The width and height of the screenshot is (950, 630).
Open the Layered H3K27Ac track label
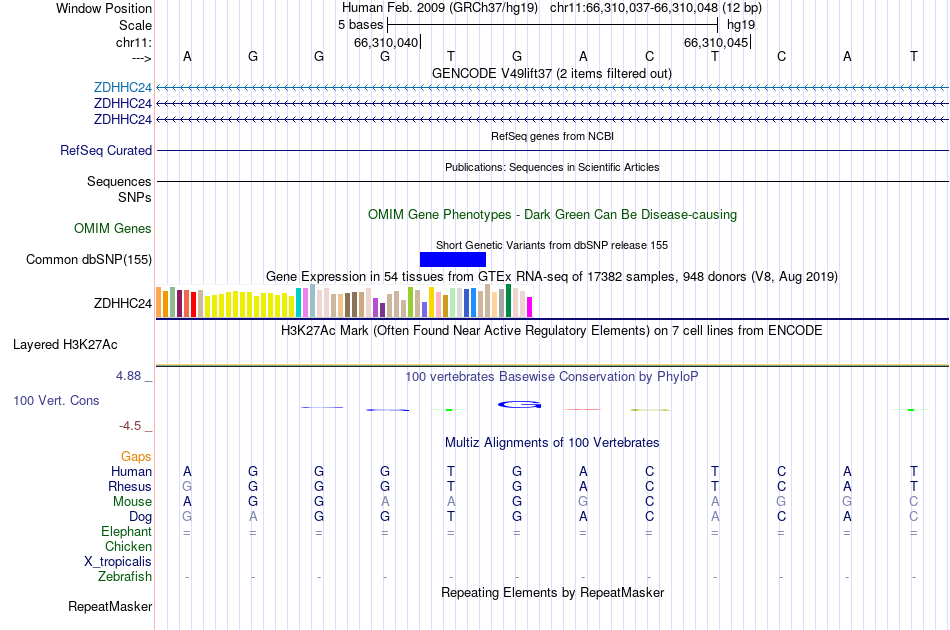pyautogui.click(x=65, y=345)
